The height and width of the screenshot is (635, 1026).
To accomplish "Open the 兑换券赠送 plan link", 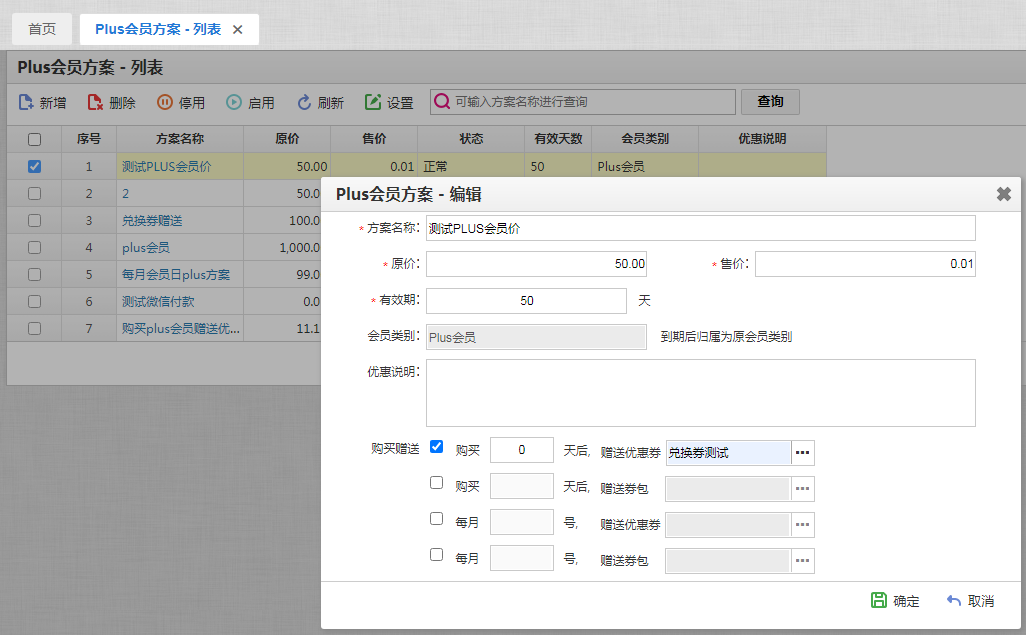I will (x=152, y=221).
